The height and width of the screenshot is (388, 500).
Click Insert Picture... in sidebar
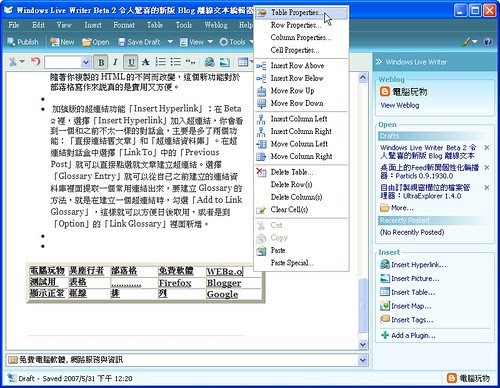410,278
